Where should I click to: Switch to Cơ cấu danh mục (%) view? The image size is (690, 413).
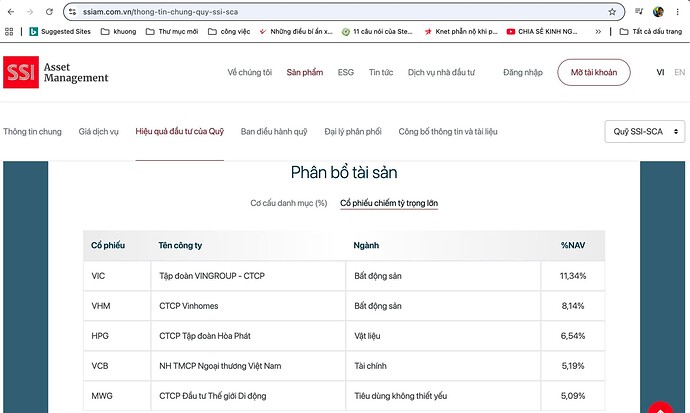(x=289, y=203)
